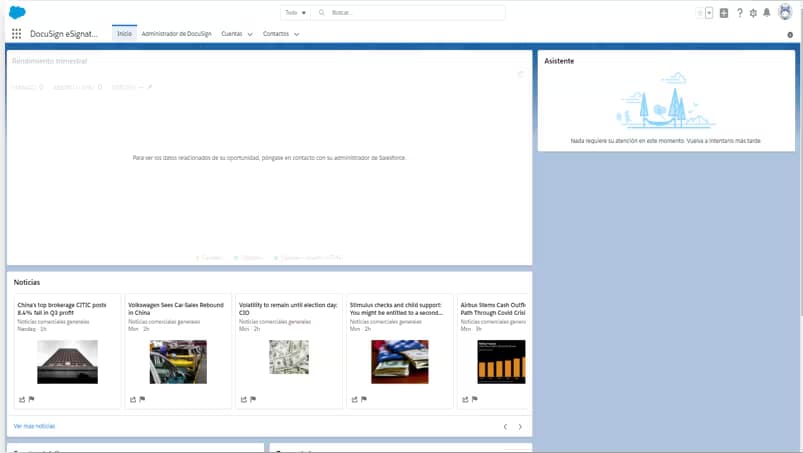Open the user profile avatar
Viewport: 803px width, 453px height.
click(785, 12)
